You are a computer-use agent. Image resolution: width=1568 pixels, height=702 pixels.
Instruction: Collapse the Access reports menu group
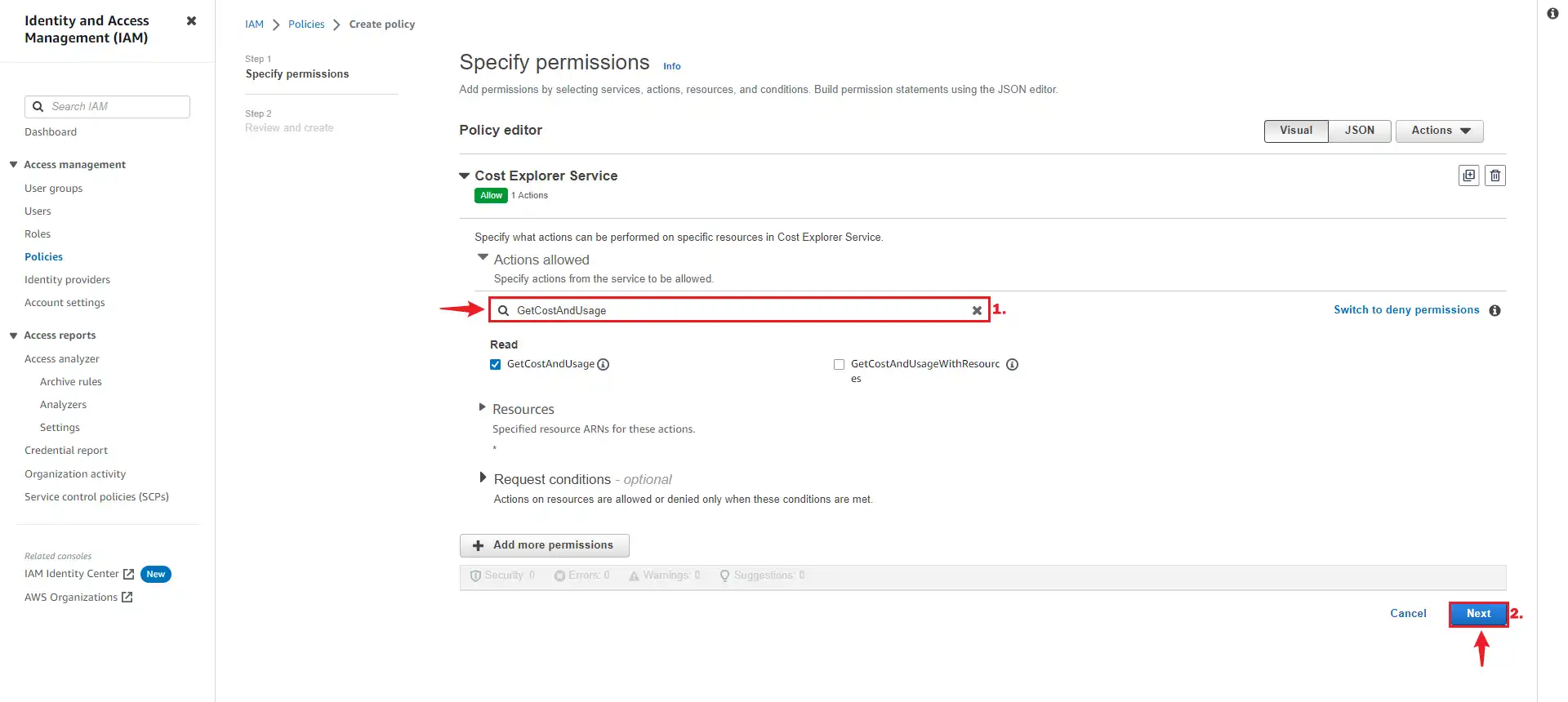(x=13, y=335)
